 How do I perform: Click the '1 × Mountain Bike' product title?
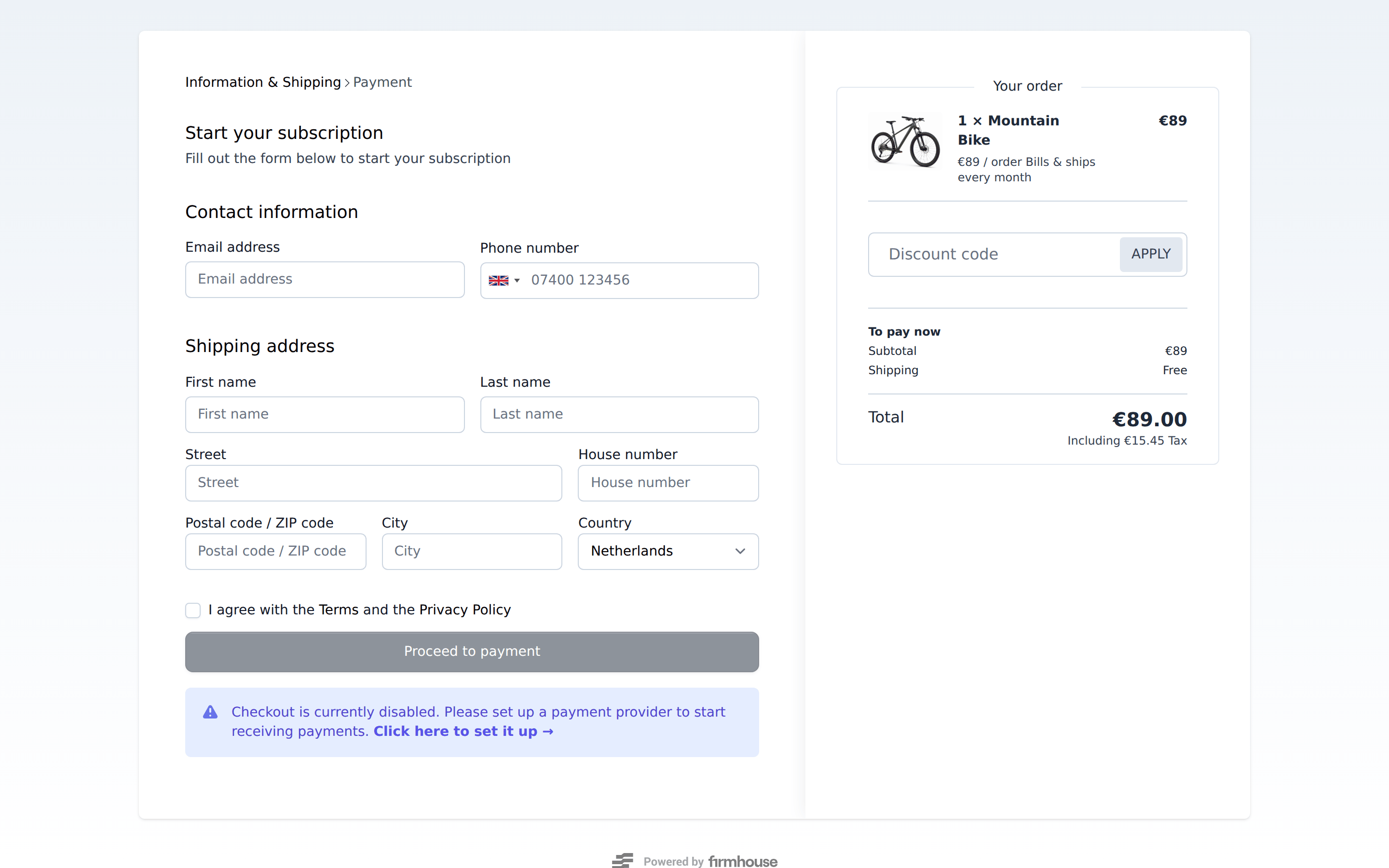point(1008,130)
